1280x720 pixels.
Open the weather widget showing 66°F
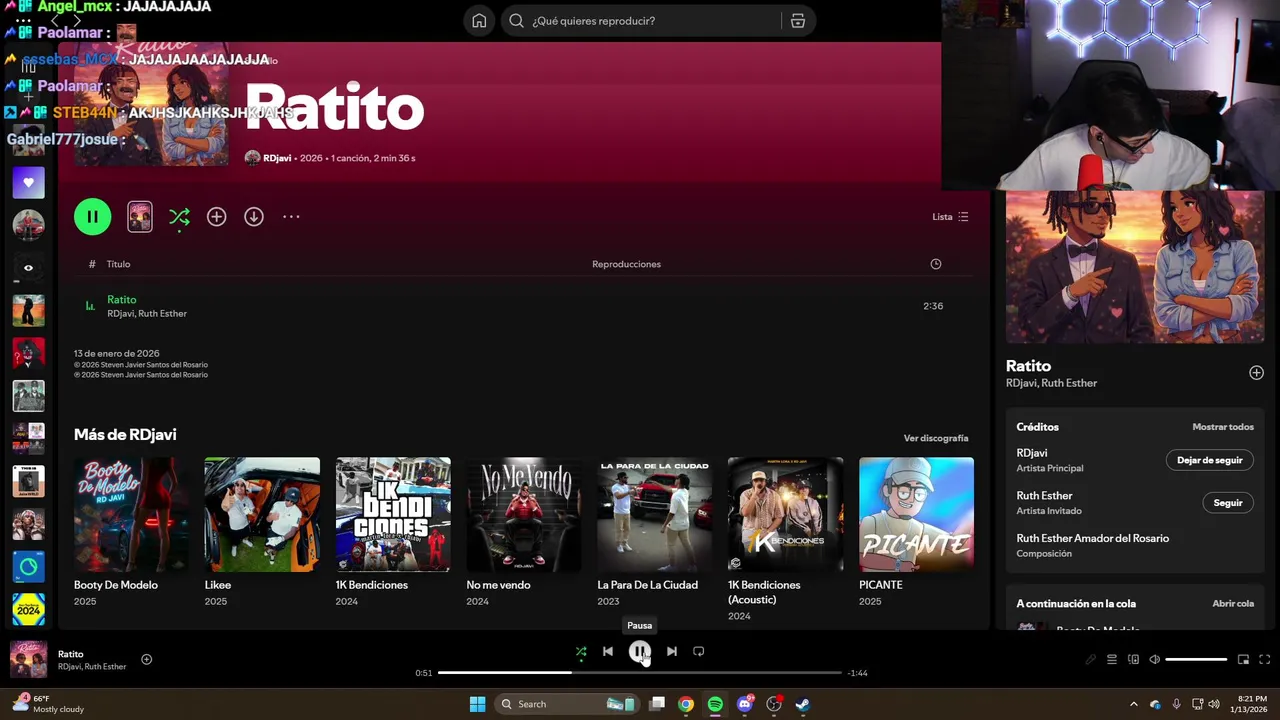click(48, 704)
